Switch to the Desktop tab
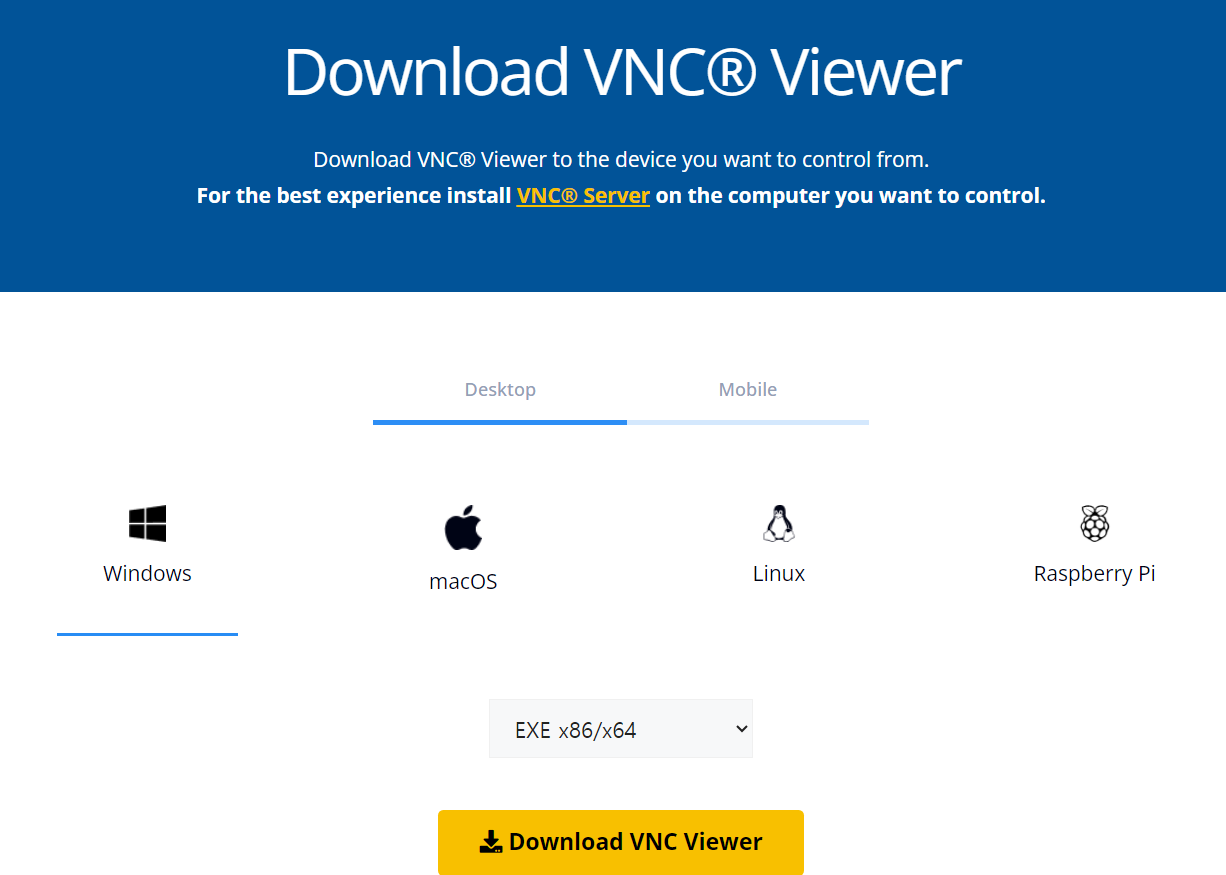Viewport: 1226px width, 875px height. coord(500,390)
